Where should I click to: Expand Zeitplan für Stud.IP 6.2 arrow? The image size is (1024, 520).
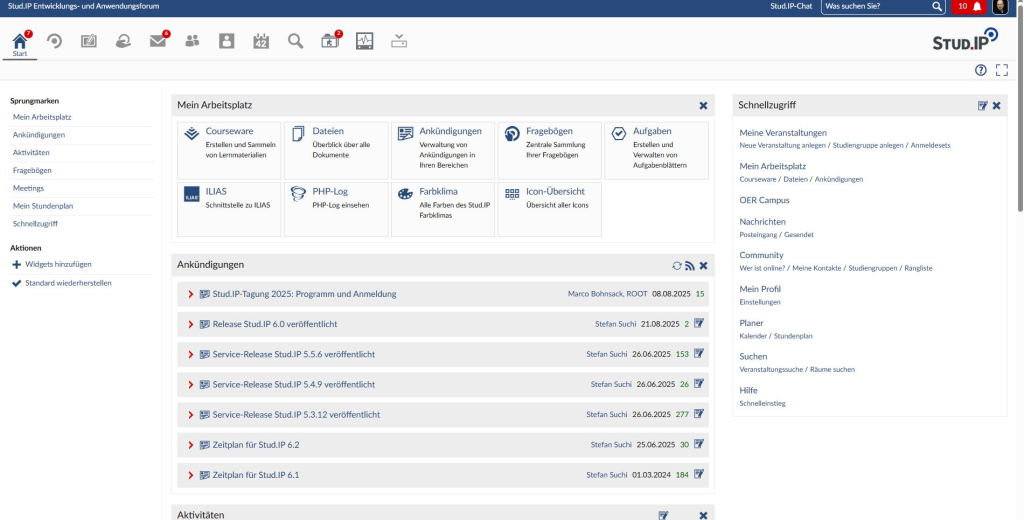(x=191, y=445)
